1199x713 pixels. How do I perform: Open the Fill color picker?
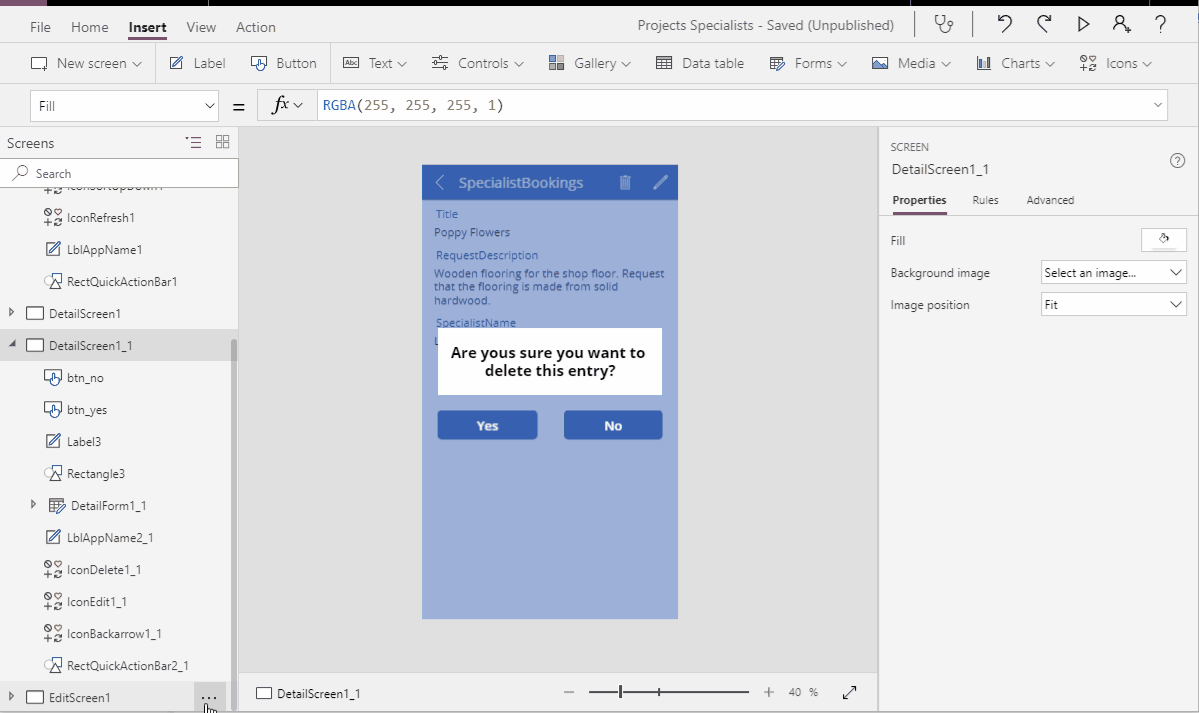pos(1163,239)
